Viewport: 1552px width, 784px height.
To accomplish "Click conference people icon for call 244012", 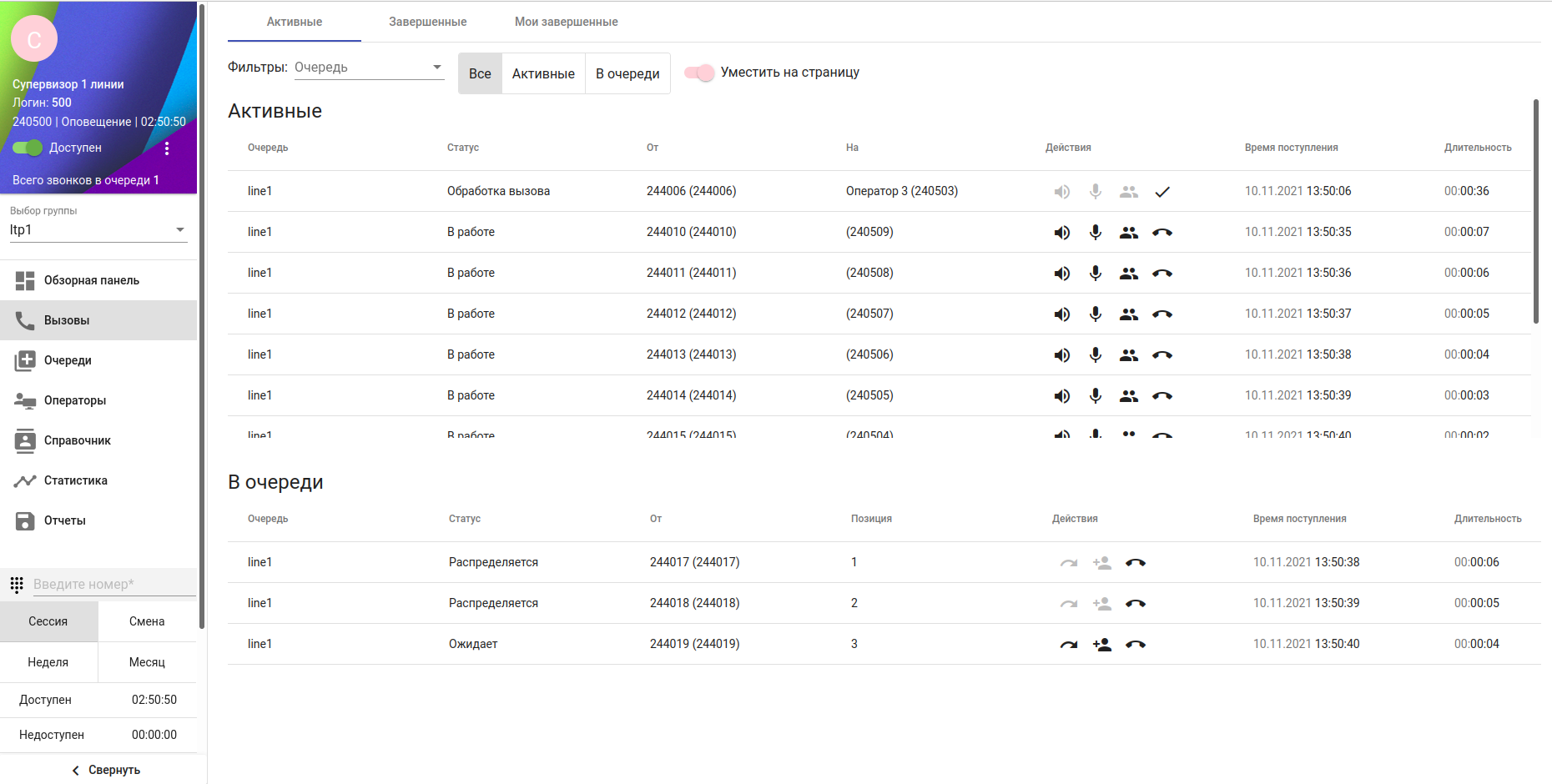I will click(x=1128, y=314).
